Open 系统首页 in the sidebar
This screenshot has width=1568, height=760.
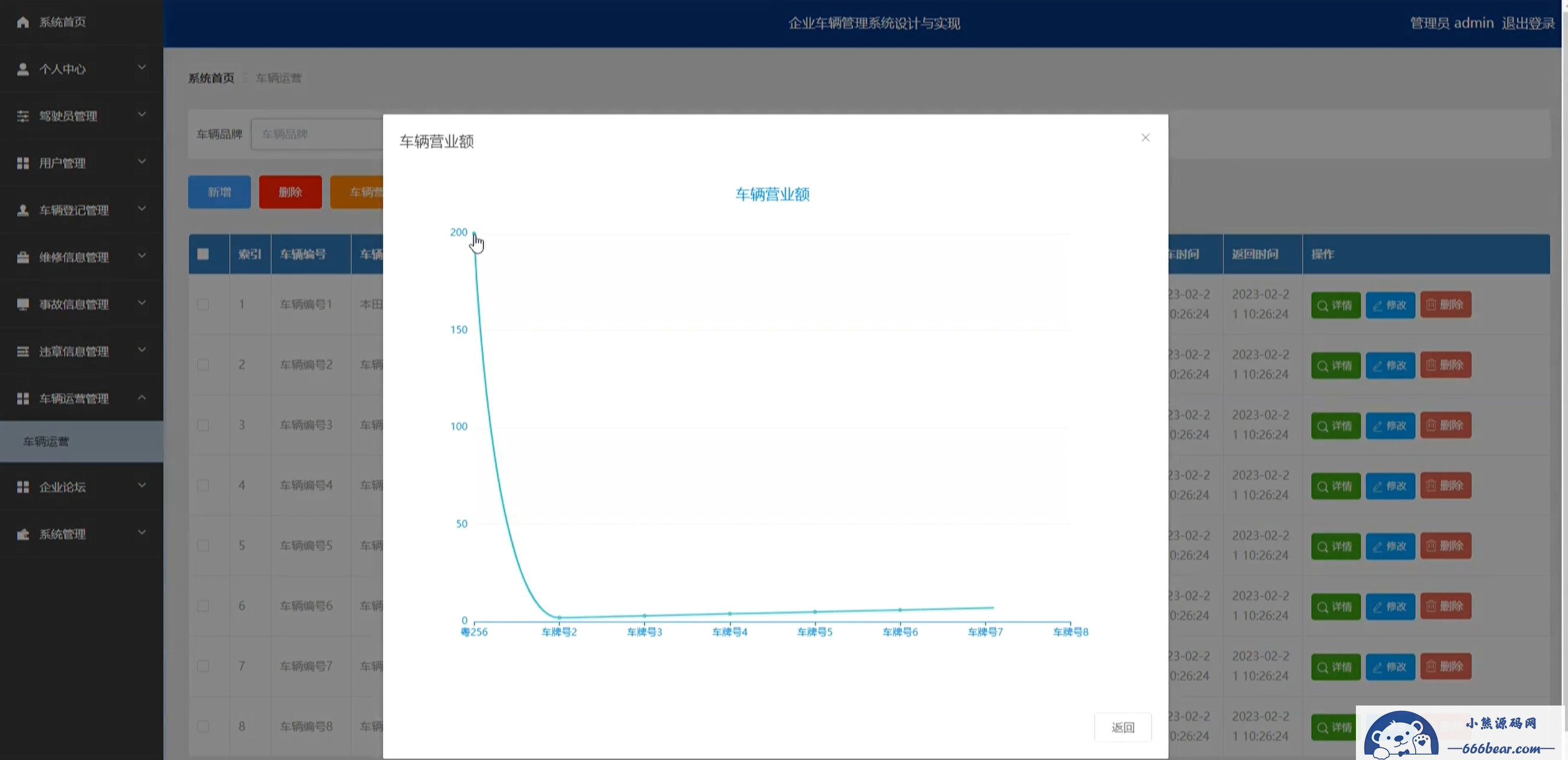point(82,23)
